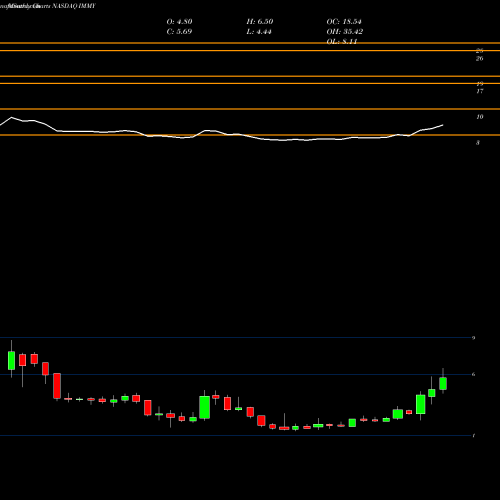Viewport: 500px width, 500px height.
Task: Click the OL: 8.11 readout
Action: (342, 41)
